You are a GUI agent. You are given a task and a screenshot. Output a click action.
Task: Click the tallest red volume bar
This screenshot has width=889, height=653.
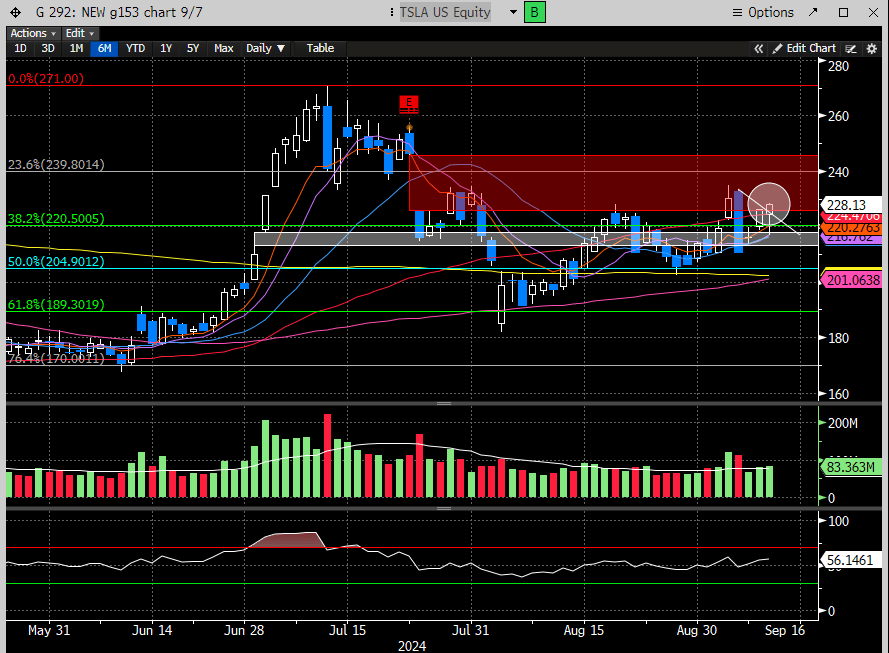coord(327,456)
